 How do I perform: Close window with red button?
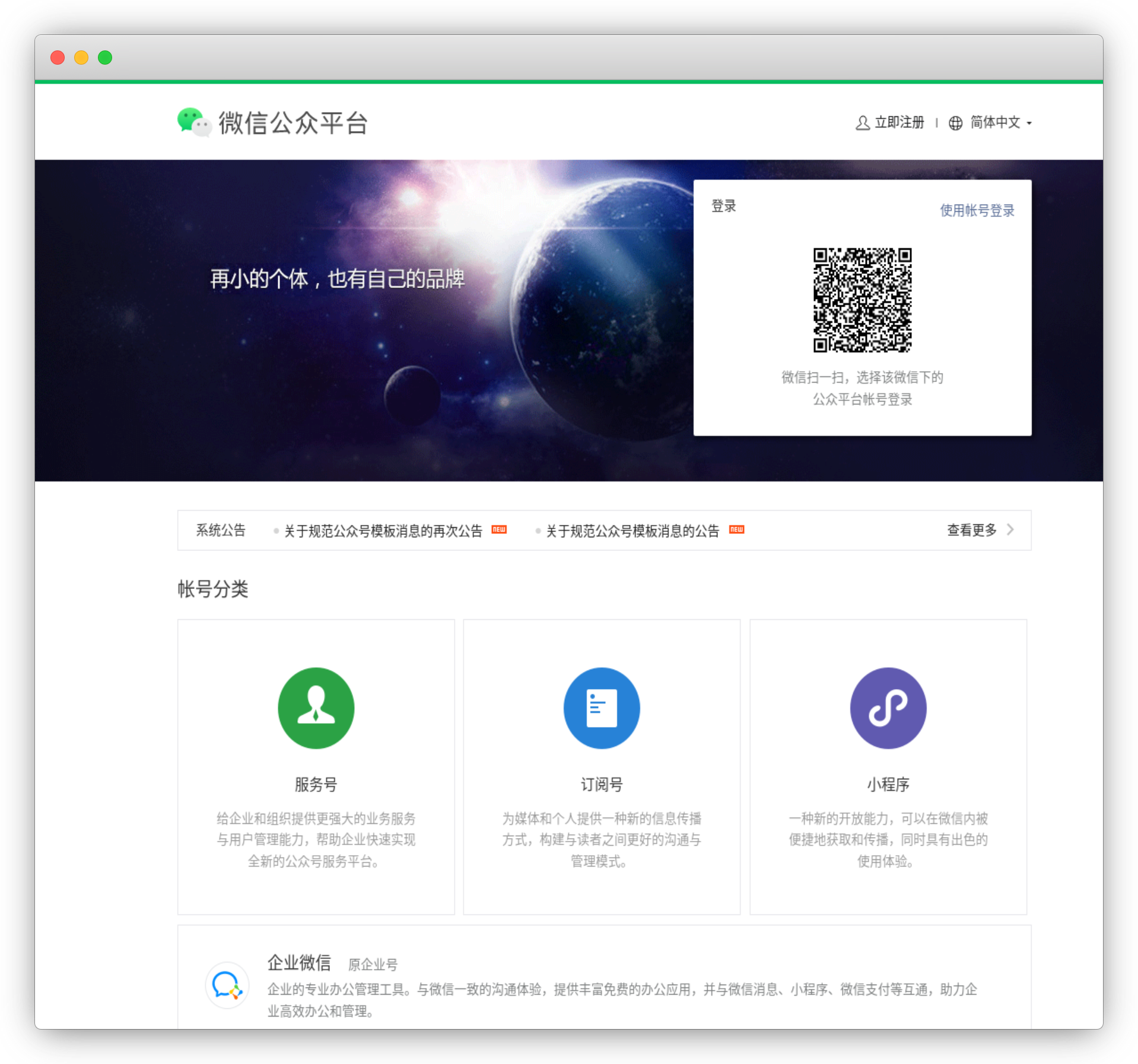tap(58, 58)
